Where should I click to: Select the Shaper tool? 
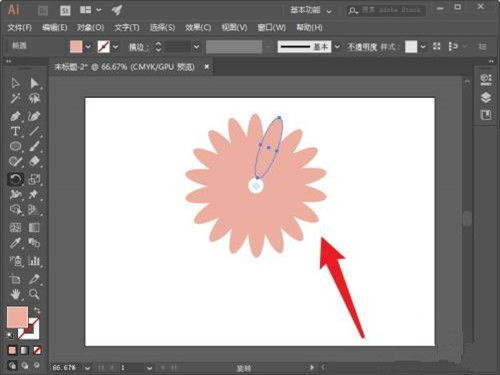coord(15,162)
